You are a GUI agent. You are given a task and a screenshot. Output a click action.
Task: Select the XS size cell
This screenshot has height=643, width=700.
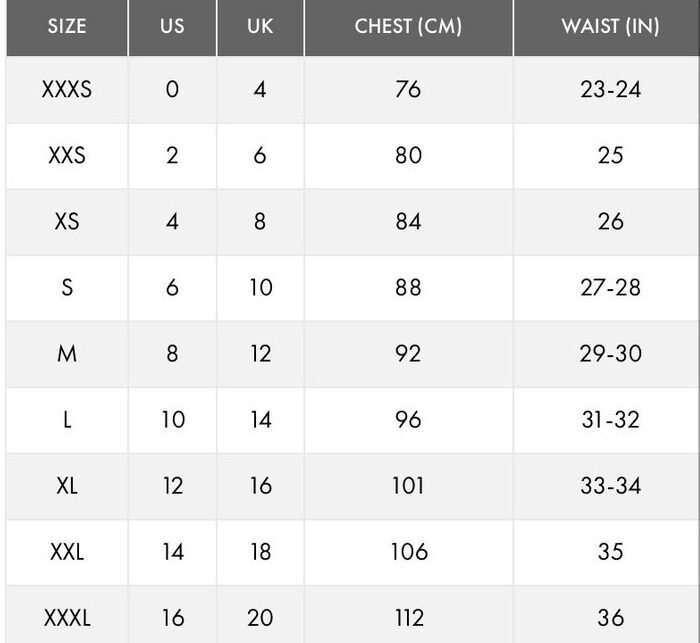67,221
